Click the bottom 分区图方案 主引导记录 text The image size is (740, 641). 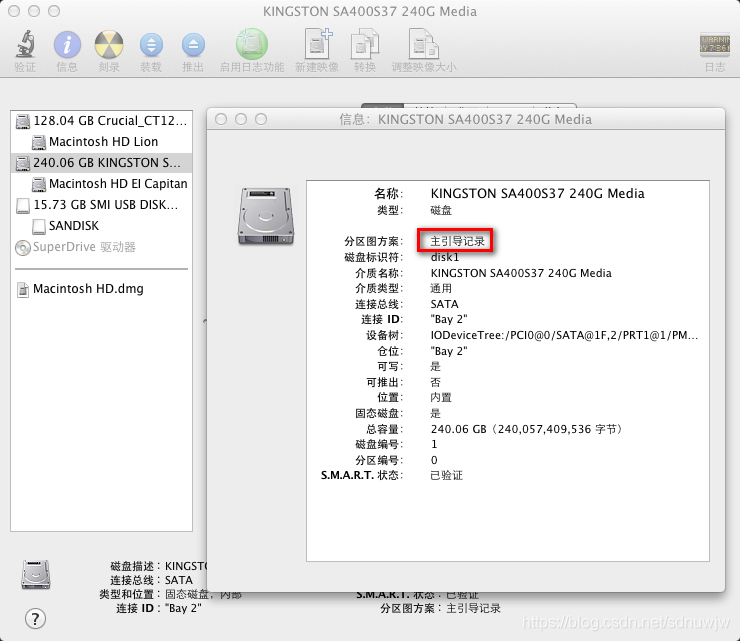(440, 608)
